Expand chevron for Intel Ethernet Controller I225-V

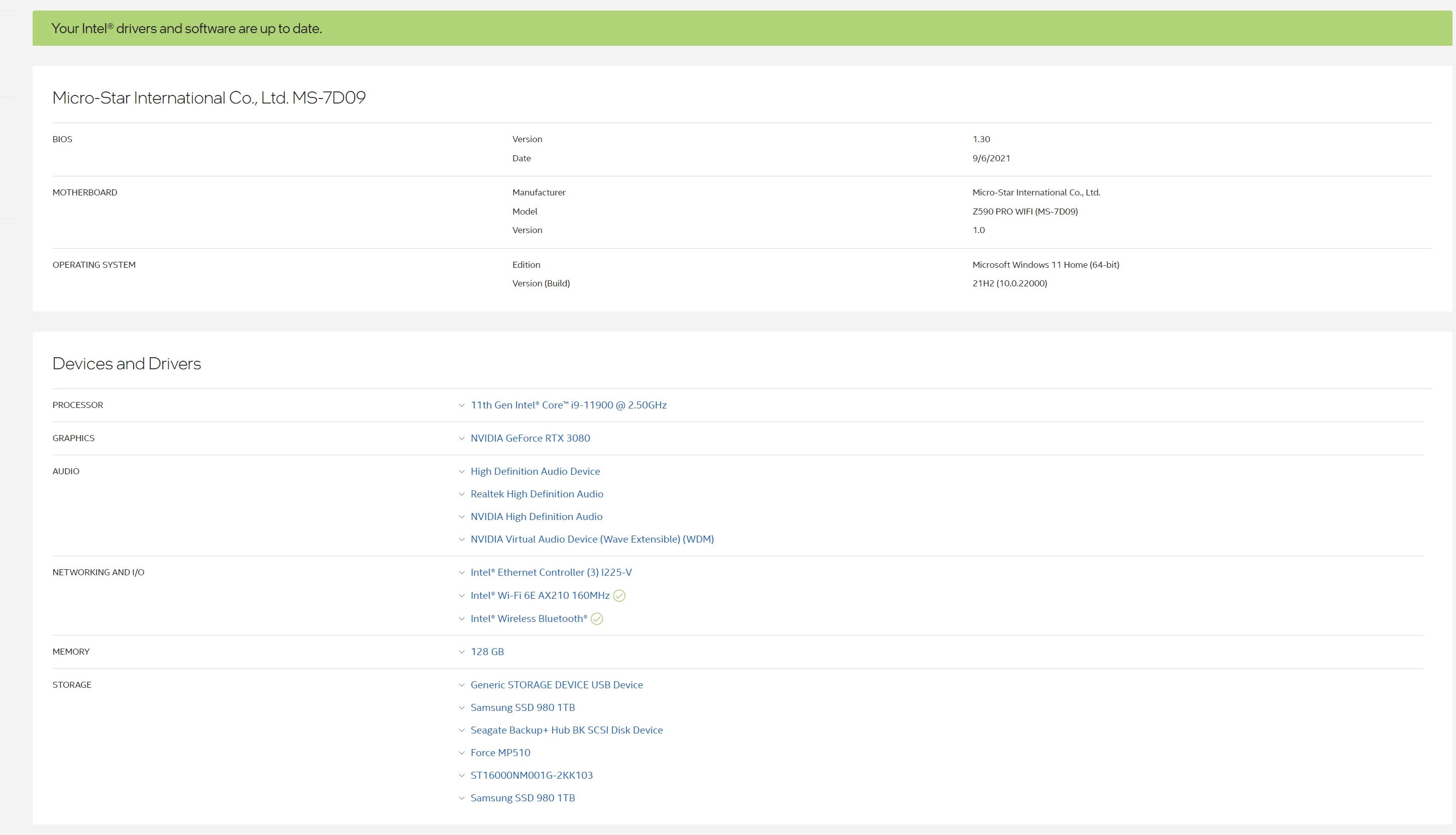(x=462, y=573)
